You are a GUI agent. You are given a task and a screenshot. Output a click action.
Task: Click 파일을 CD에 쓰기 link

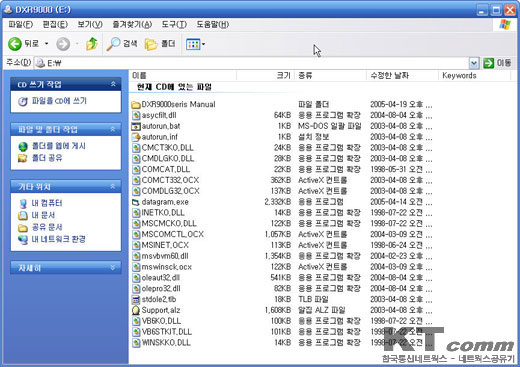coord(59,101)
